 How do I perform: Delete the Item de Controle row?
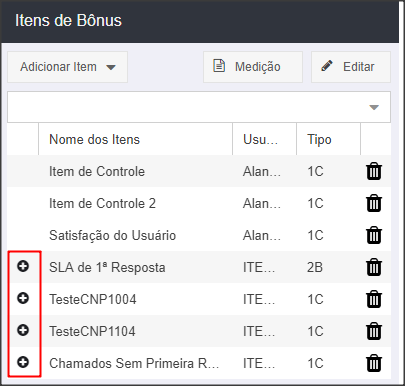tap(374, 171)
